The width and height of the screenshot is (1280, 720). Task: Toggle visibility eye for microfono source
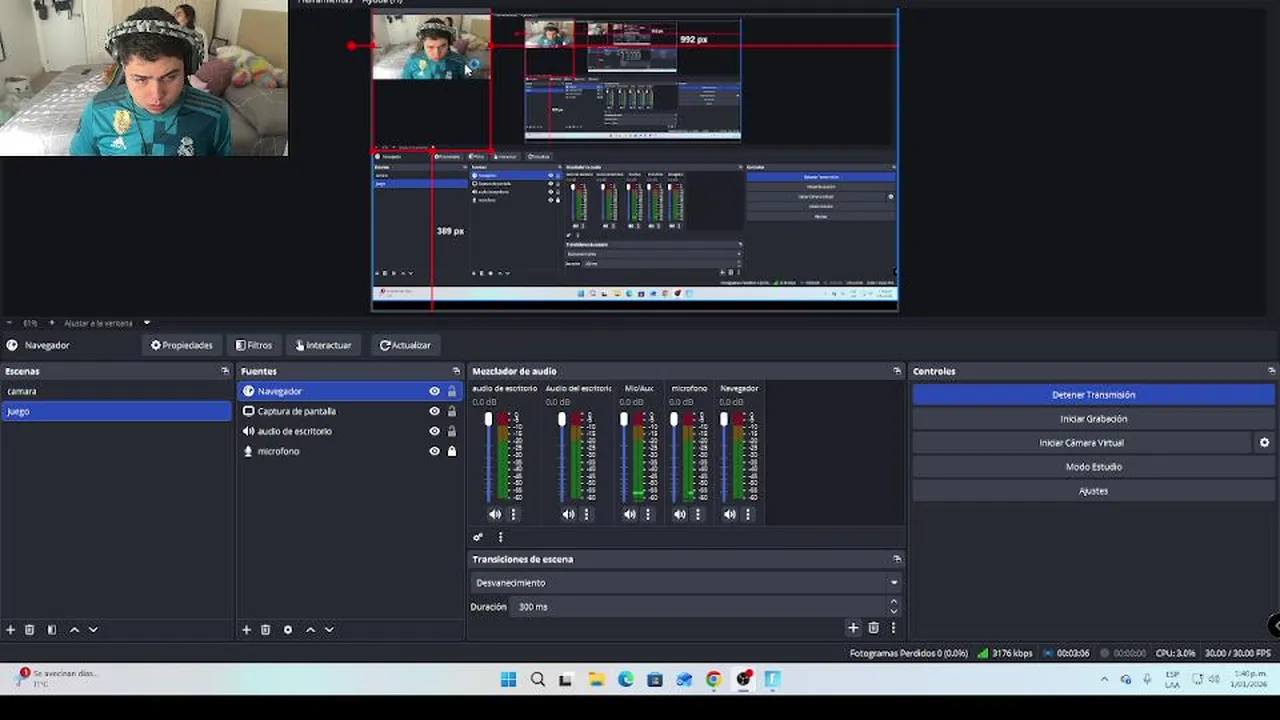click(434, 451)
